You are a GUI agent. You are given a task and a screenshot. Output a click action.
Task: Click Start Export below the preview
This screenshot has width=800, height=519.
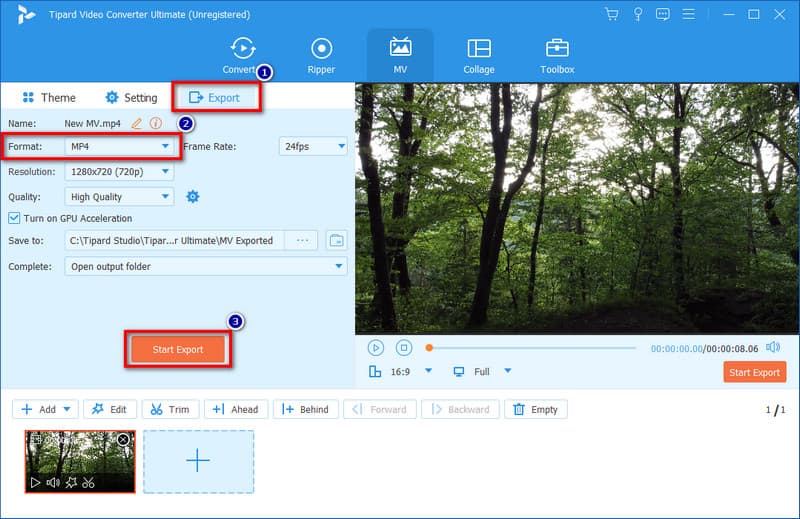[755, 373]
